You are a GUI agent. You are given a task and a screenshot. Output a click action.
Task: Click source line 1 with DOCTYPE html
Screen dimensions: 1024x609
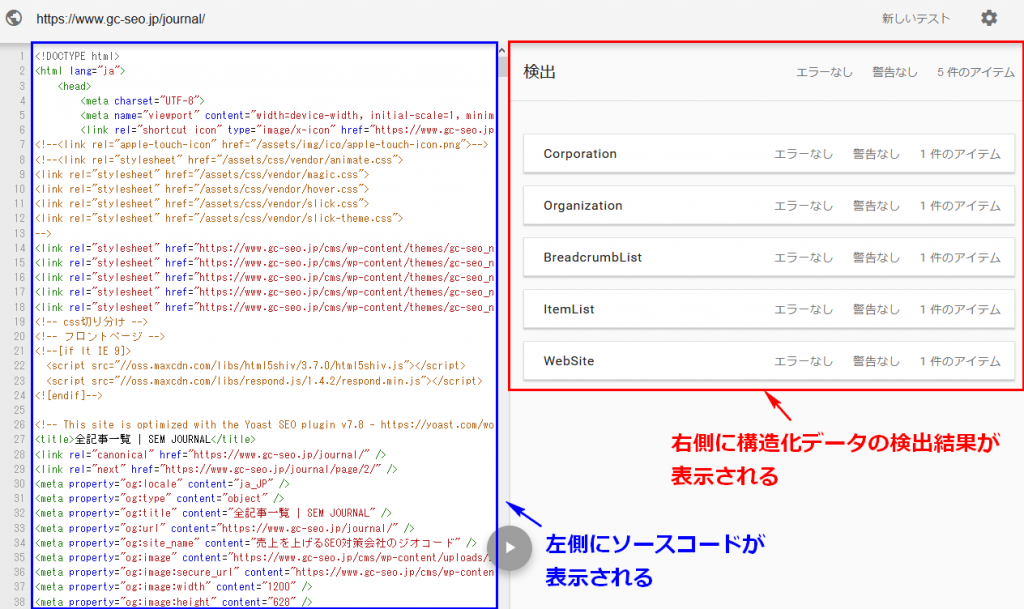point(77,56)
